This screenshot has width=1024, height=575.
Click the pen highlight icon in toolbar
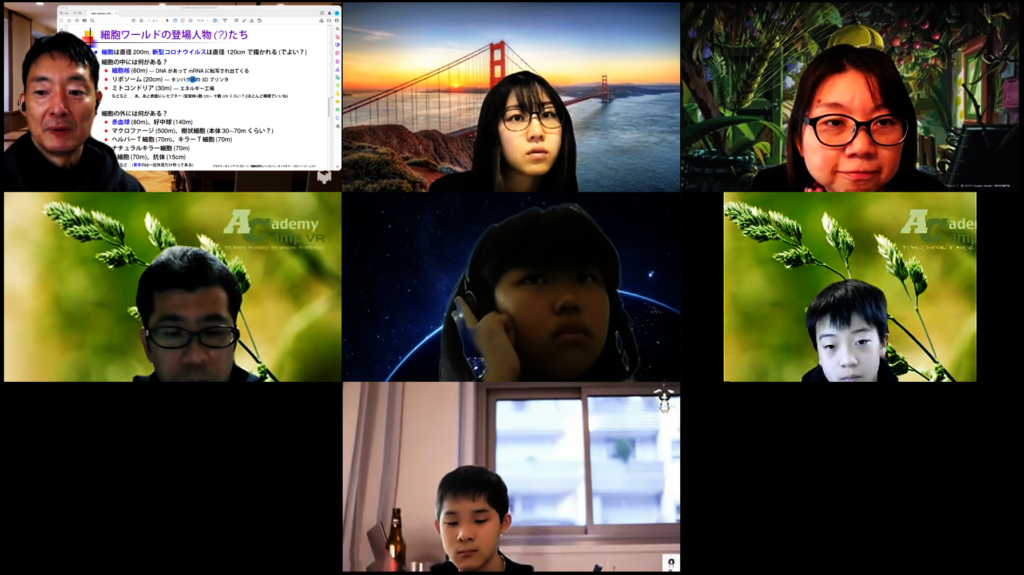point(244,21)
